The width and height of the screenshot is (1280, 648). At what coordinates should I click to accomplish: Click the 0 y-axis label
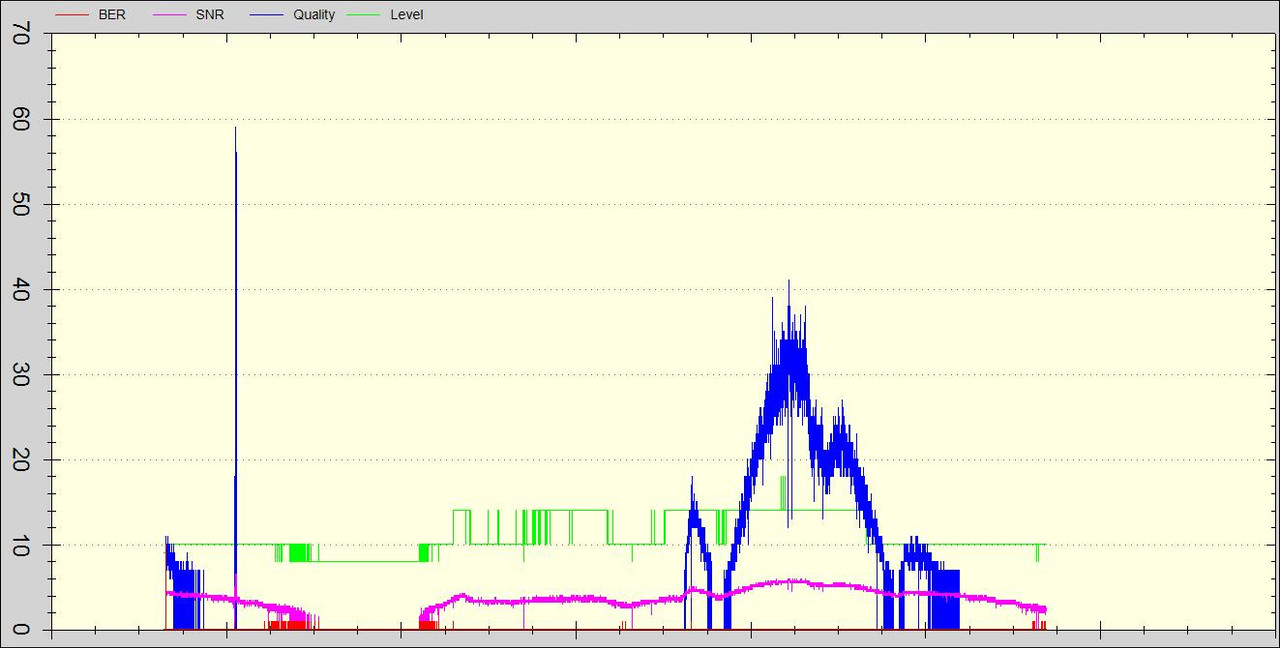pyautogui.click(x=19, y=629)
